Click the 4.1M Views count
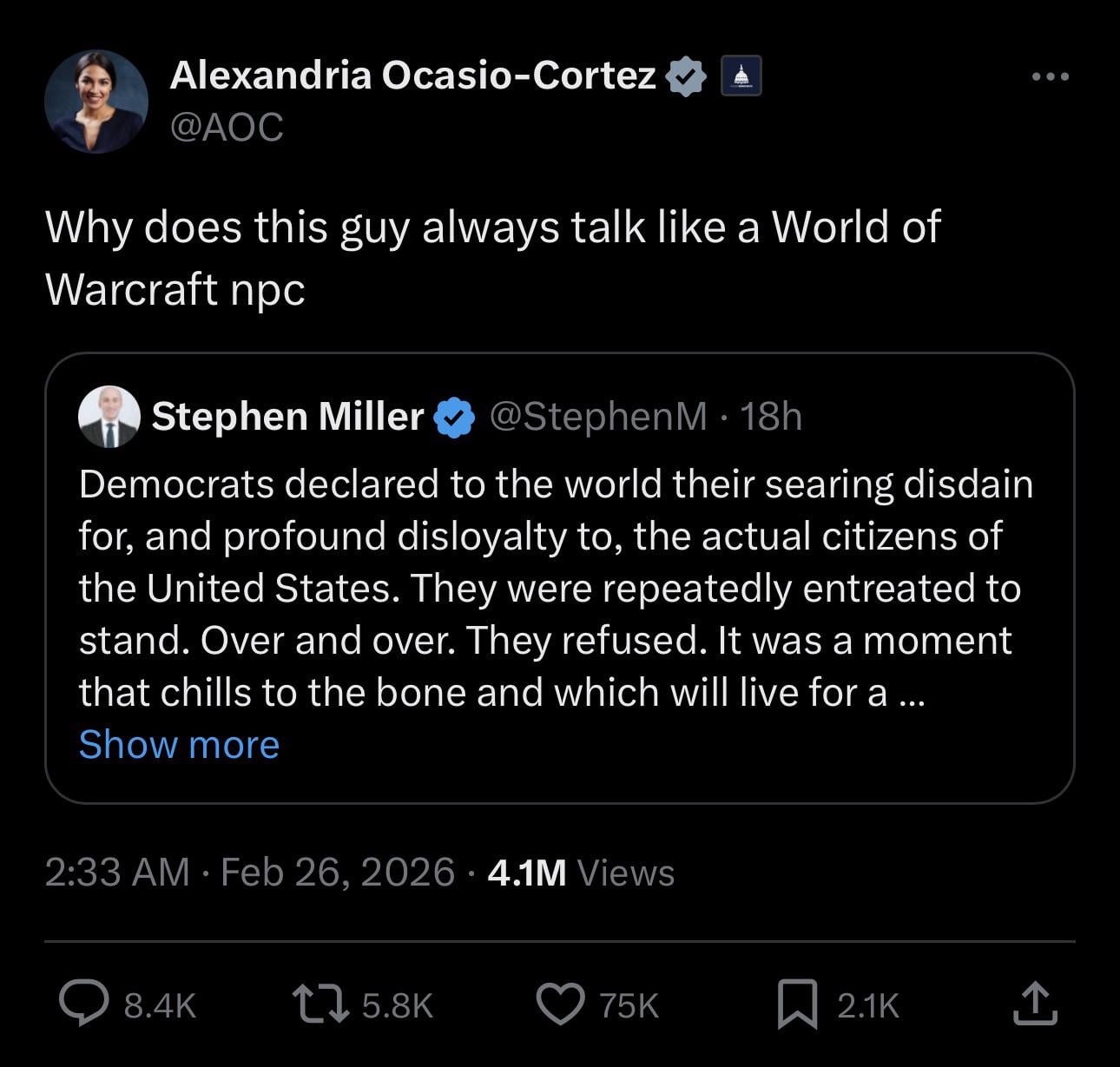 581,873
